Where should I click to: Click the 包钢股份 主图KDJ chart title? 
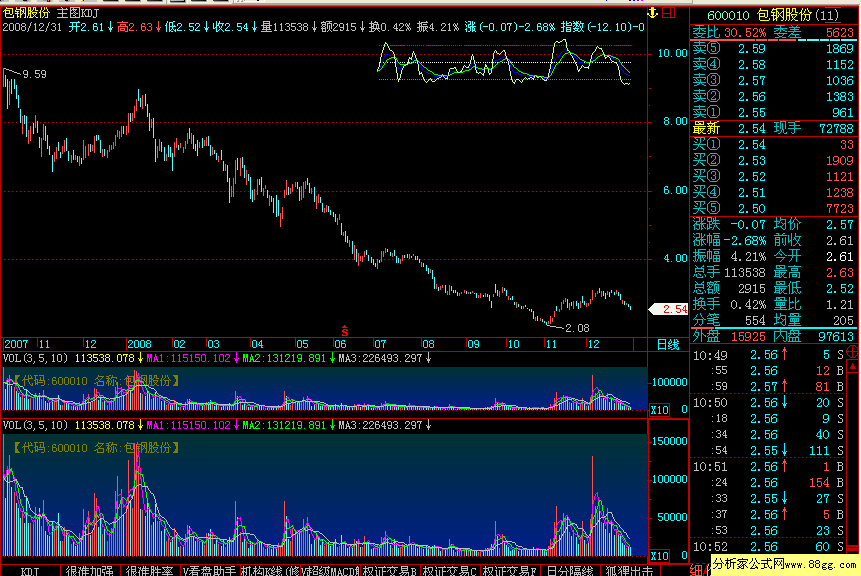(x=51, y=13)
